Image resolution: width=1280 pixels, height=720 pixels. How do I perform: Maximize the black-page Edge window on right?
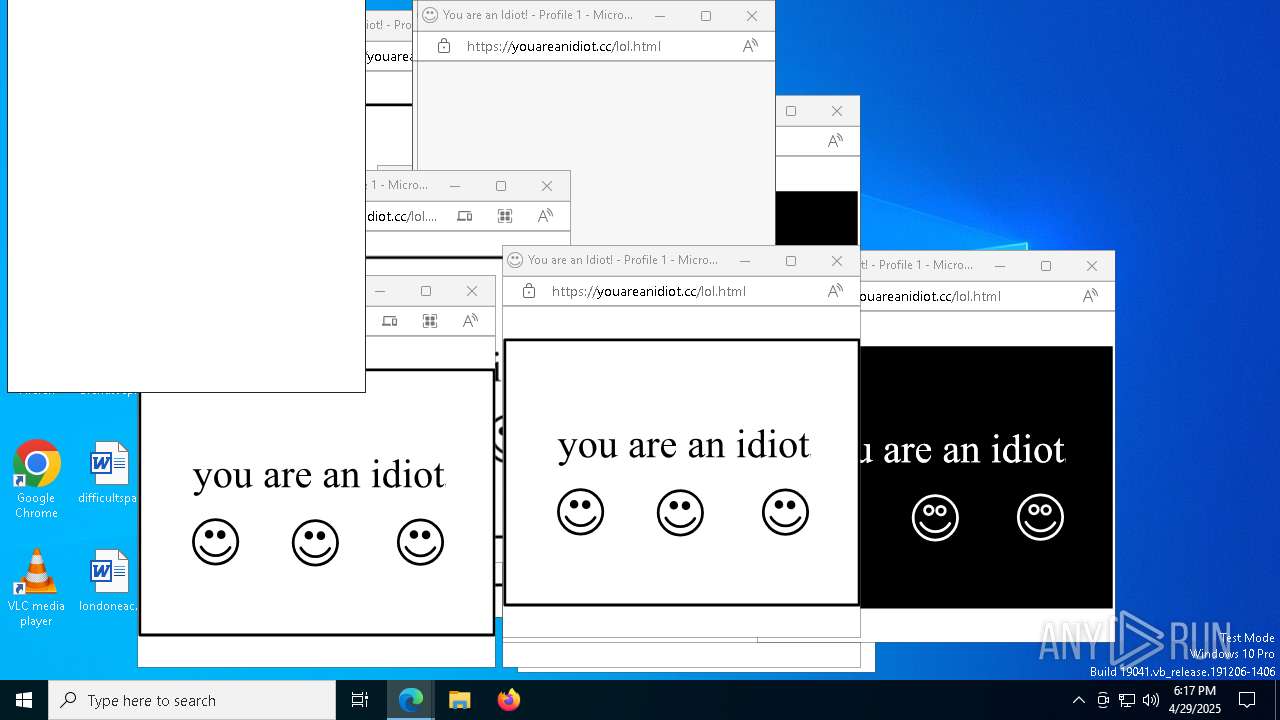pyautogui.click(x=1046, y=266)
